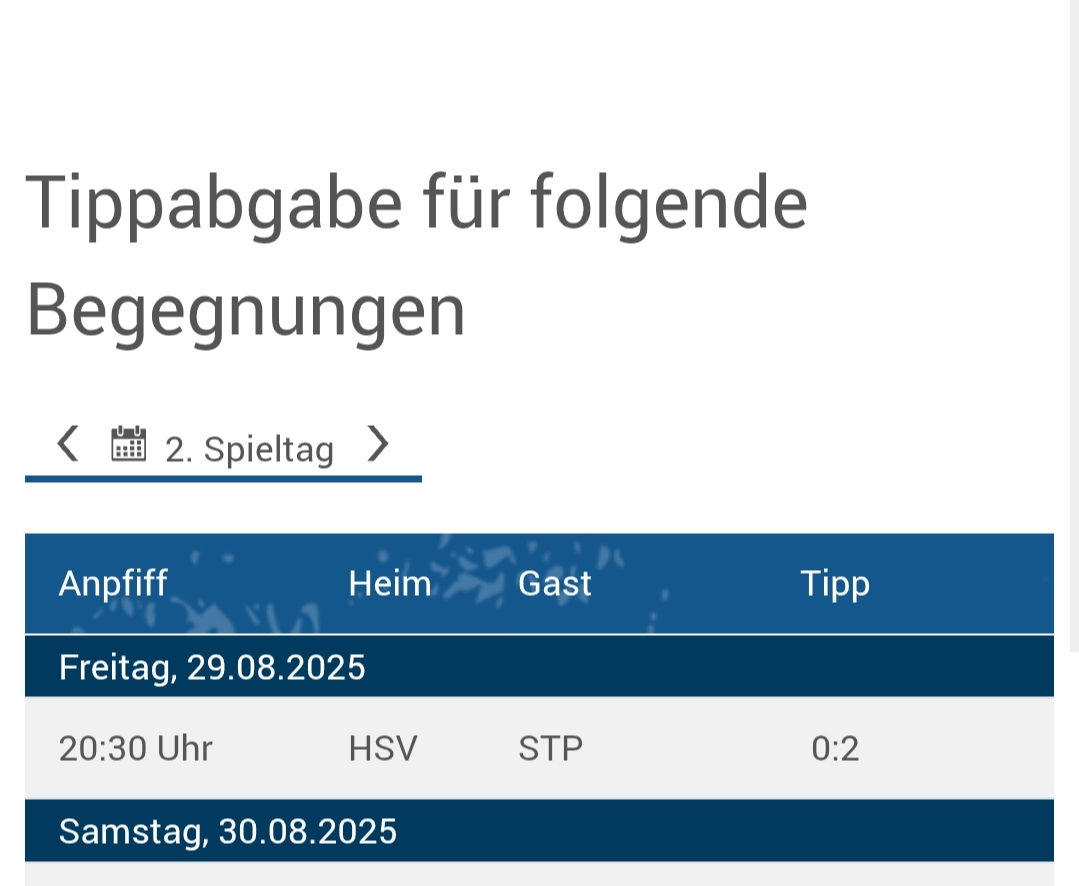Viewport: 1079px width, 886px height.
Task: Click the Tippabgabe für folgende Begegnungen heading
Action: [416, 256]
